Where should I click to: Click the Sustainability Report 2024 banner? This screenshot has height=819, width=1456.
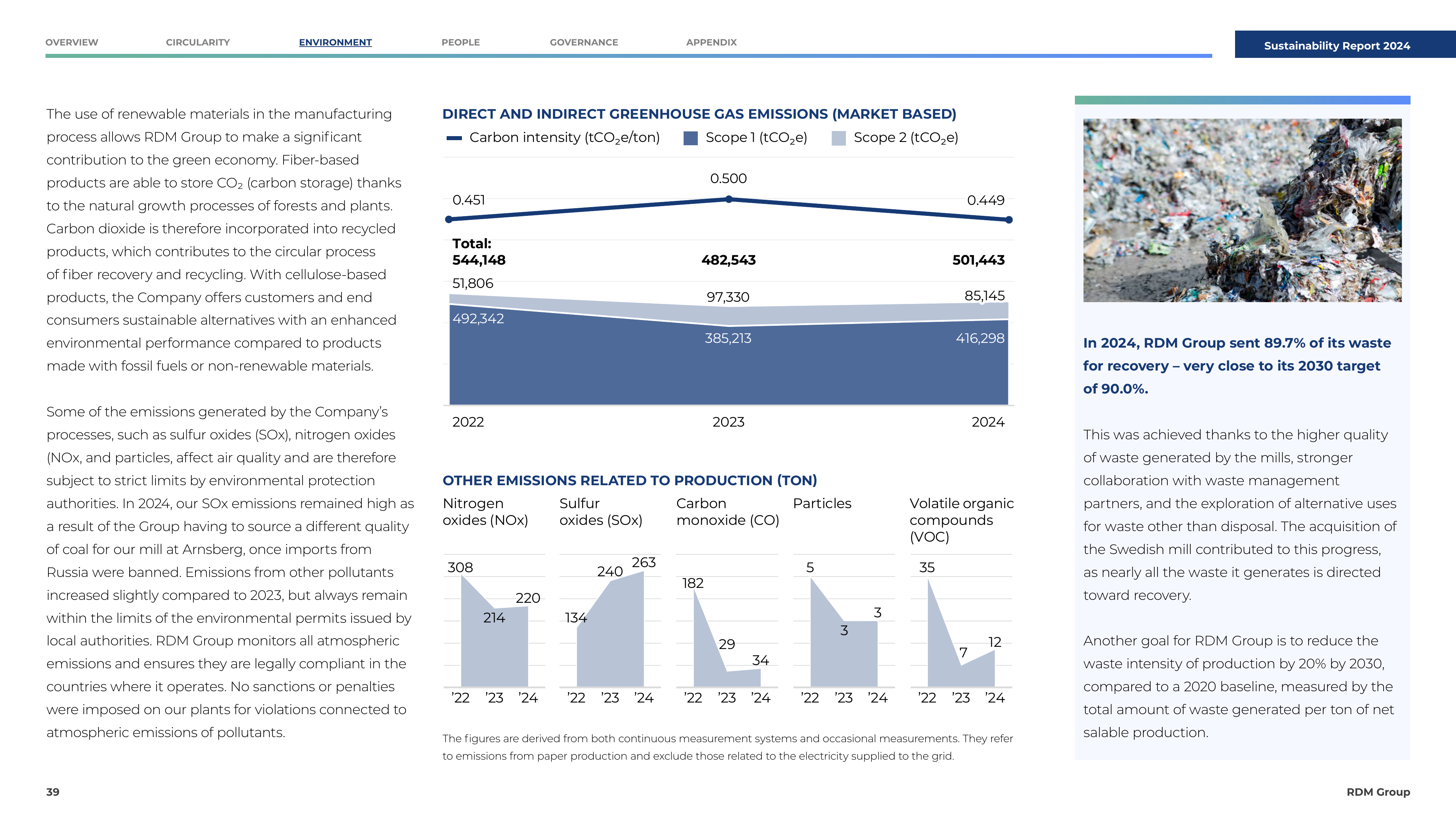pyautogui.click(x=1345, y=45)
